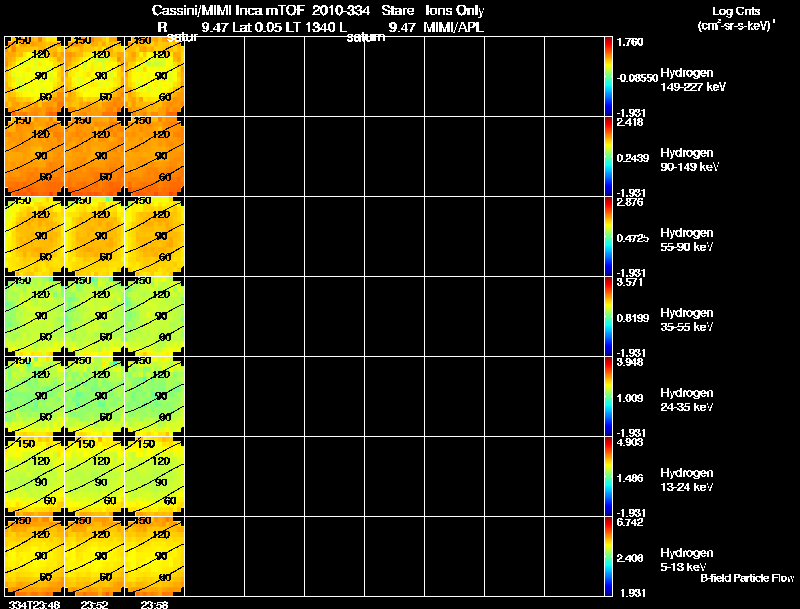Viewport: 800px width, 609px height.
Task: Click the 'Hydrogen 90-149 keV' label
Action: click(x=689, y=160)
